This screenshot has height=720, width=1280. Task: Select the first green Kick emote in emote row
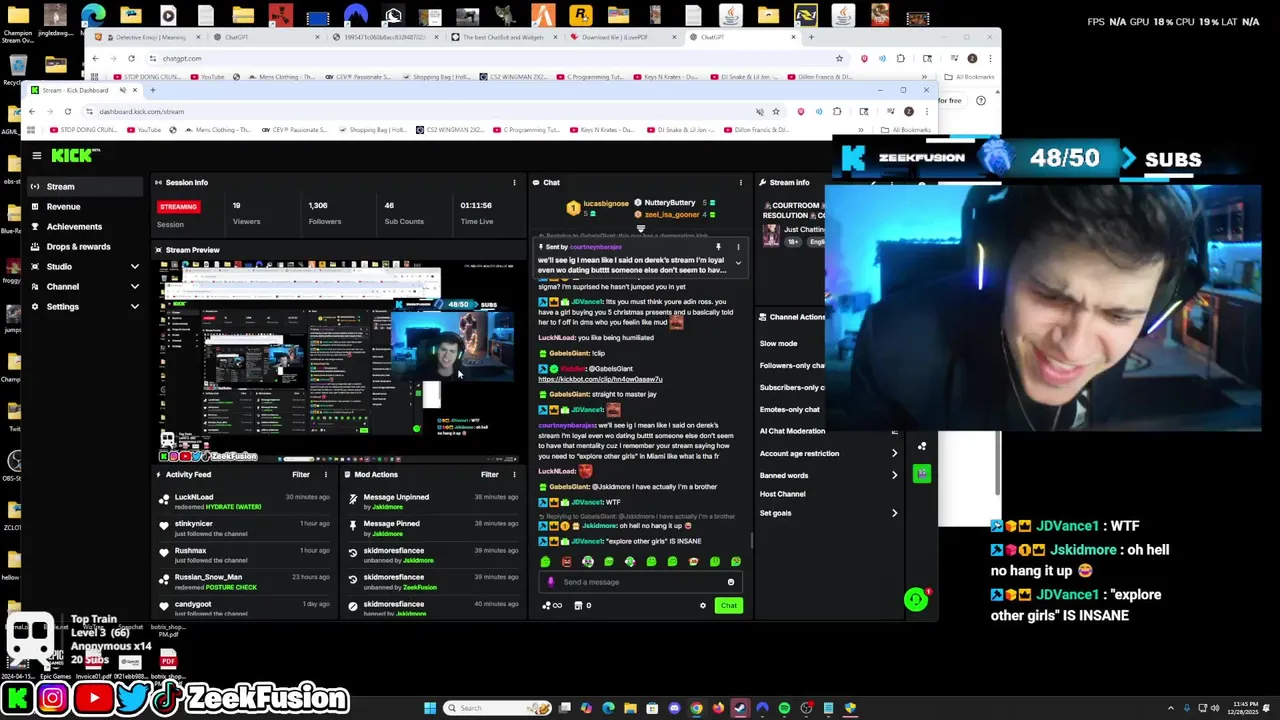click(545, 562)
